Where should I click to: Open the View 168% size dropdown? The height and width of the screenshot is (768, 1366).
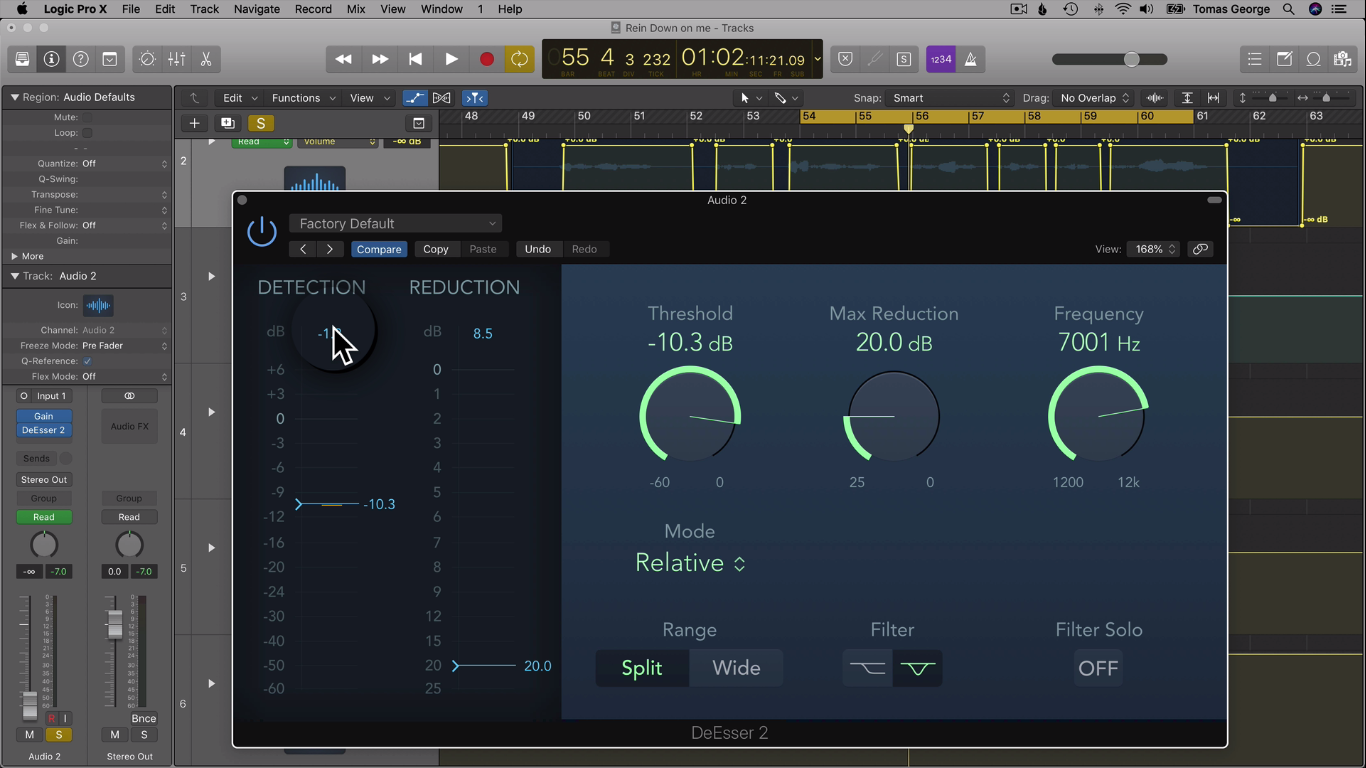[x=1153, y=249]
